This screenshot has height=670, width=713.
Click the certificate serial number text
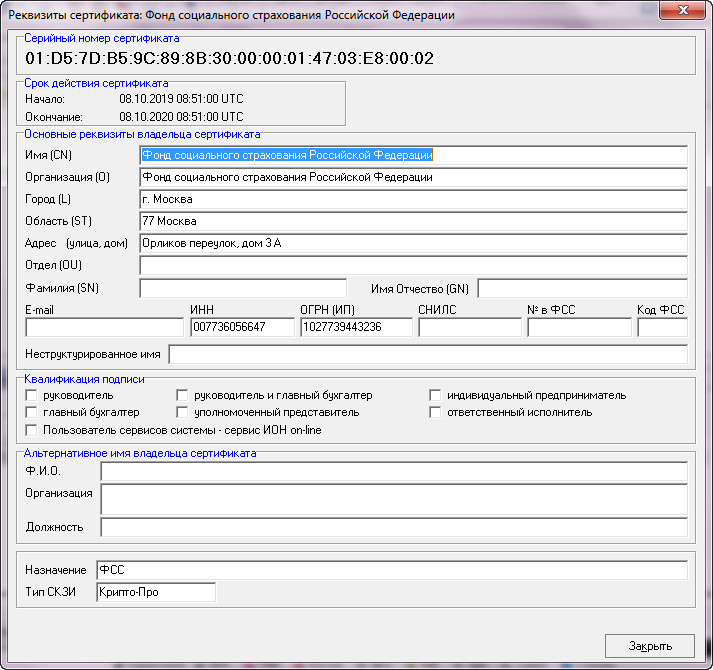click(229, 58)
